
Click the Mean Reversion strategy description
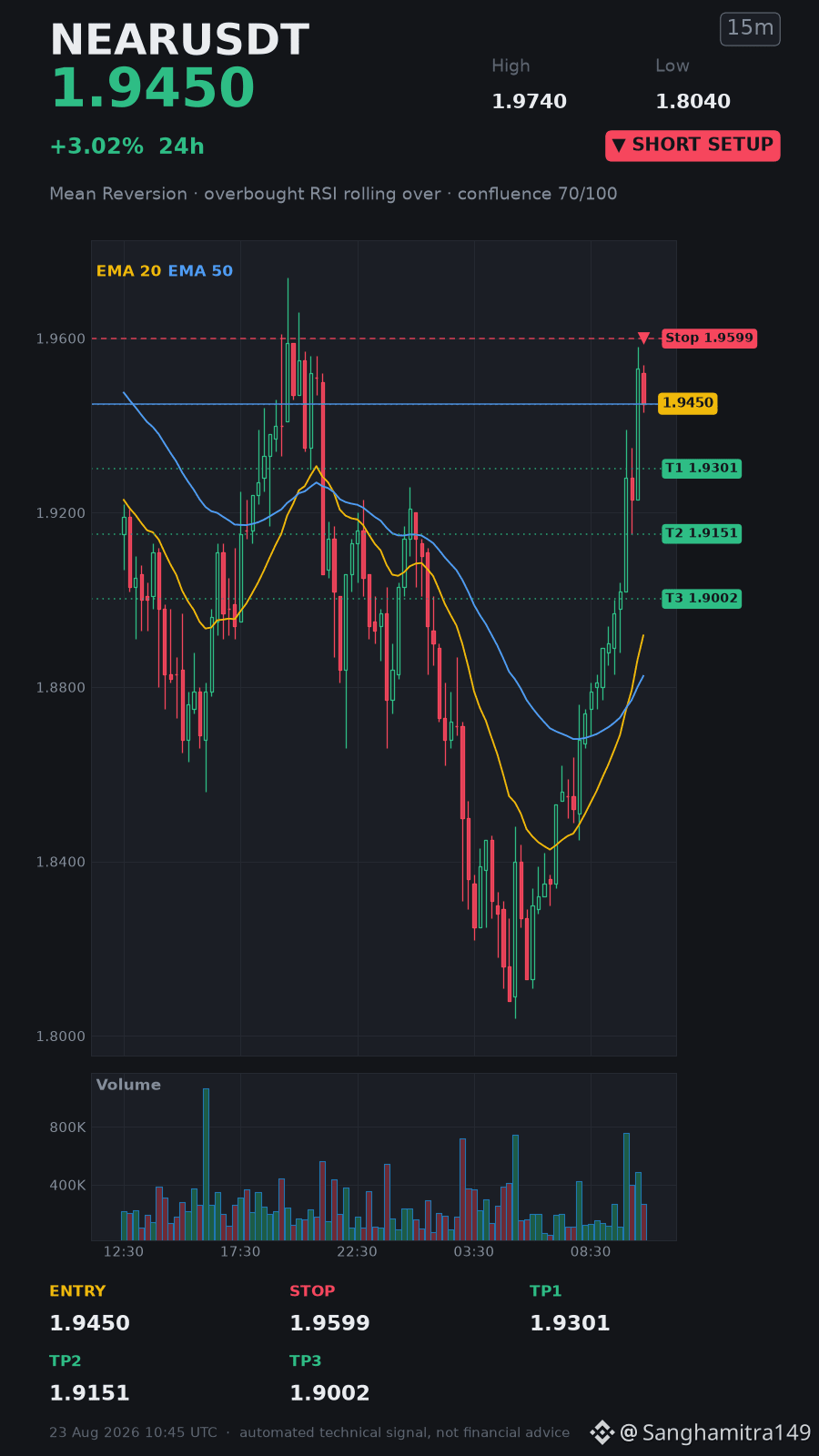pyautogui.click(x=333, y=194)
